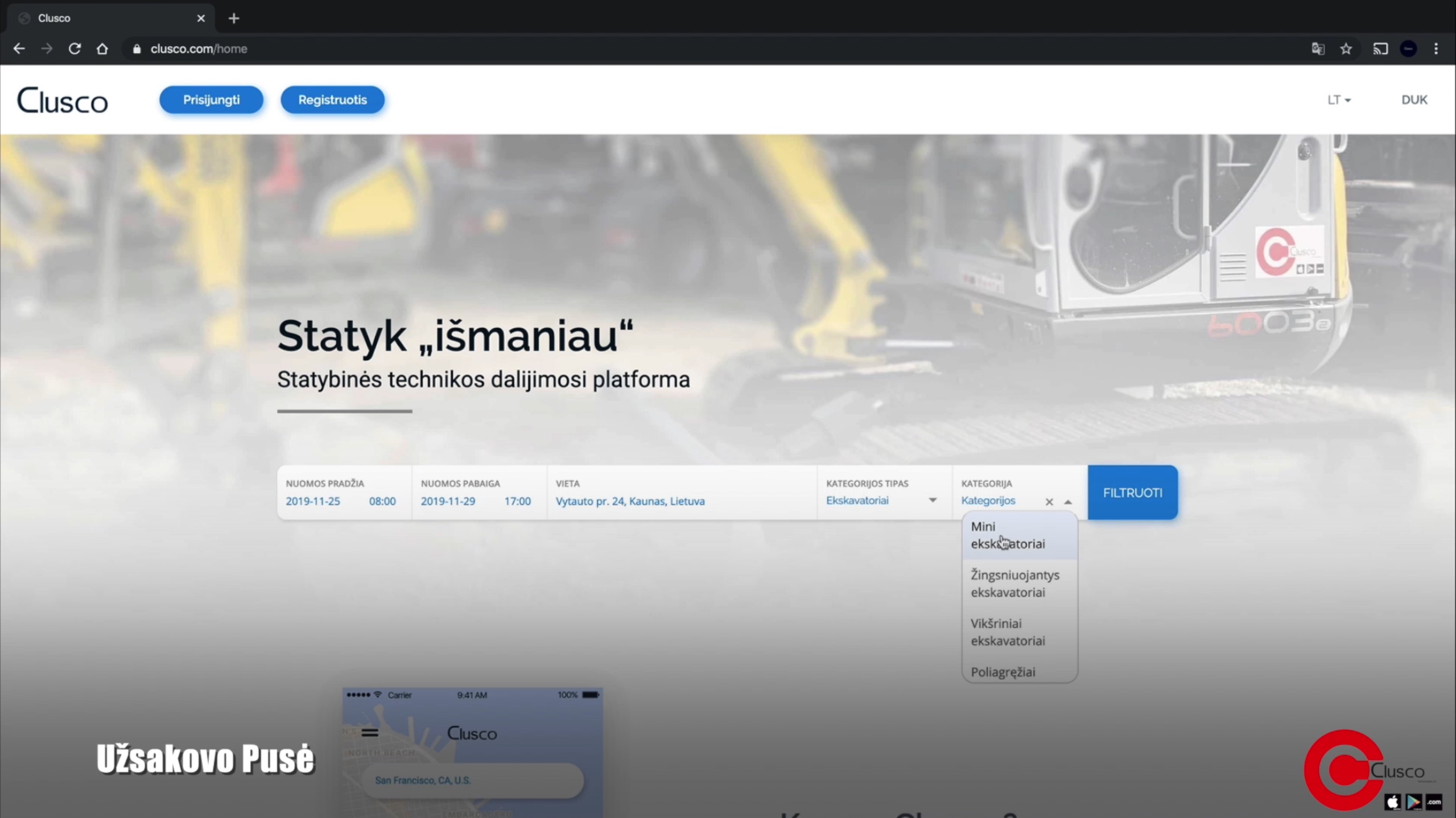The height and width of the screenshot is (818, 1456).
Task: Click the address bar URL
Action: point(199,49)
